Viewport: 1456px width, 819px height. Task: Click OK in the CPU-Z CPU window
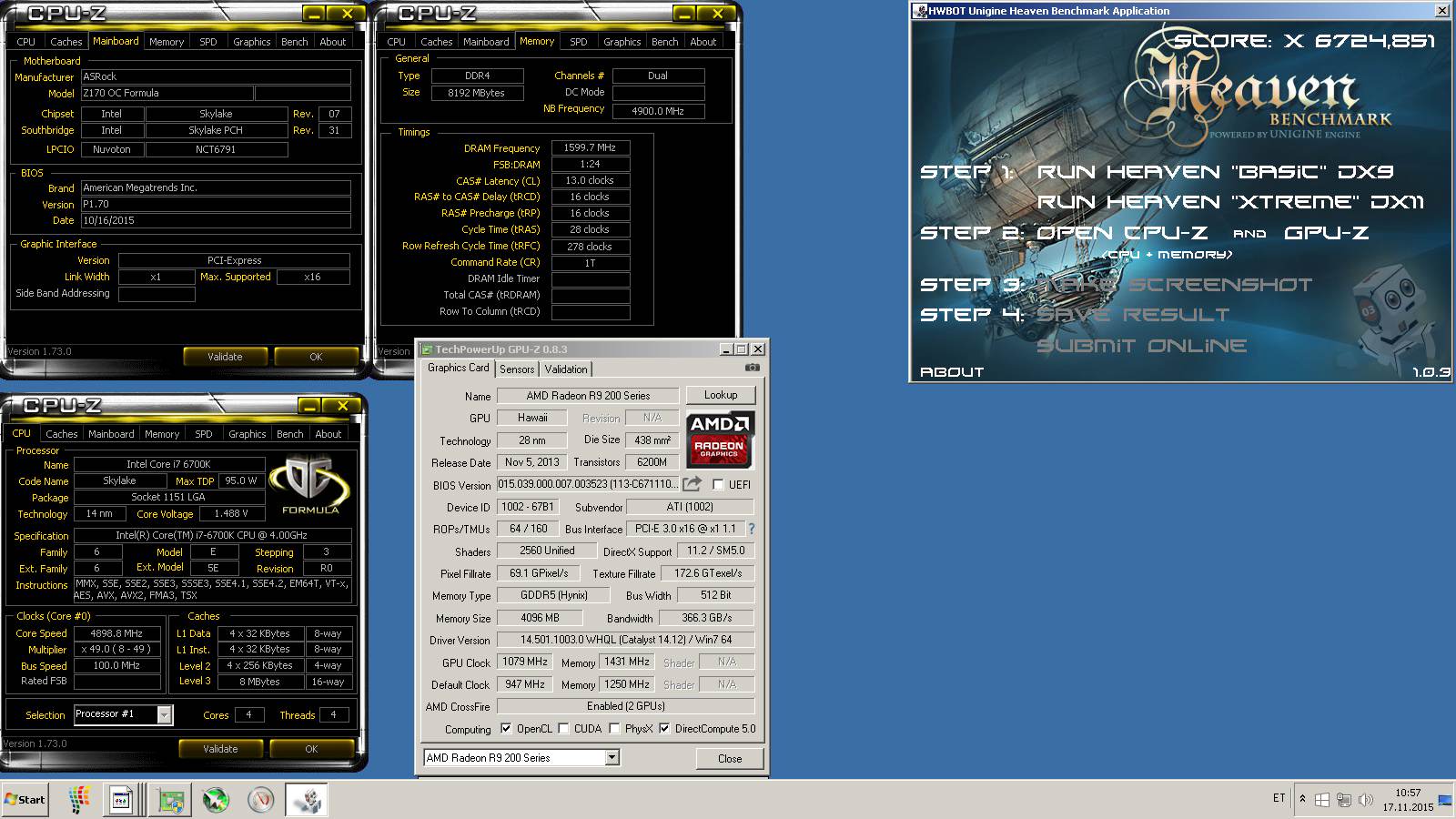point(311,749)
